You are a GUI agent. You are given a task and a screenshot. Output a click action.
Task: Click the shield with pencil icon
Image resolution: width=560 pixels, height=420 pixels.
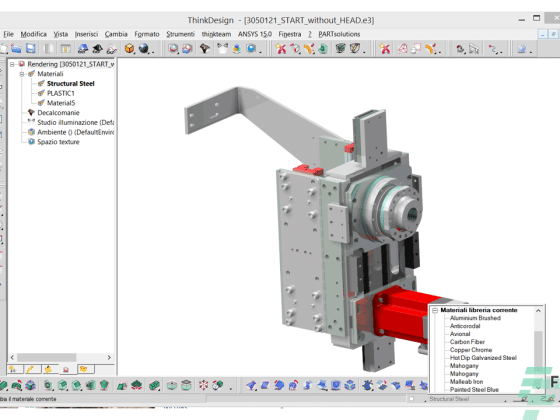point(355,49)
